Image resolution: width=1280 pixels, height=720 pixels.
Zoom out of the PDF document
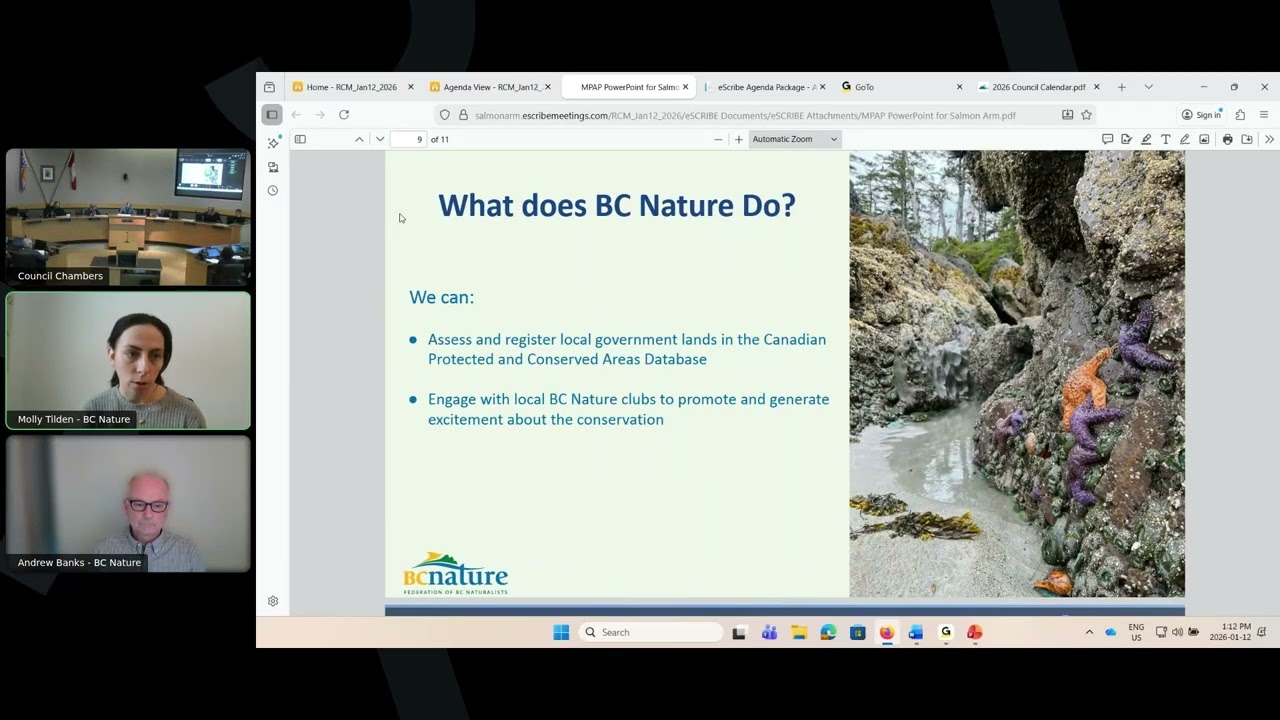(x=718, y=139)
